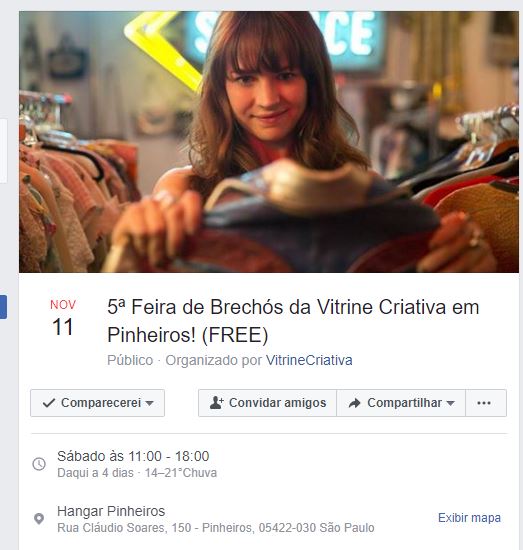Screen dimensions: 523x550
Task: Click the NOV 11 date badge
Action: pos(63,318)
